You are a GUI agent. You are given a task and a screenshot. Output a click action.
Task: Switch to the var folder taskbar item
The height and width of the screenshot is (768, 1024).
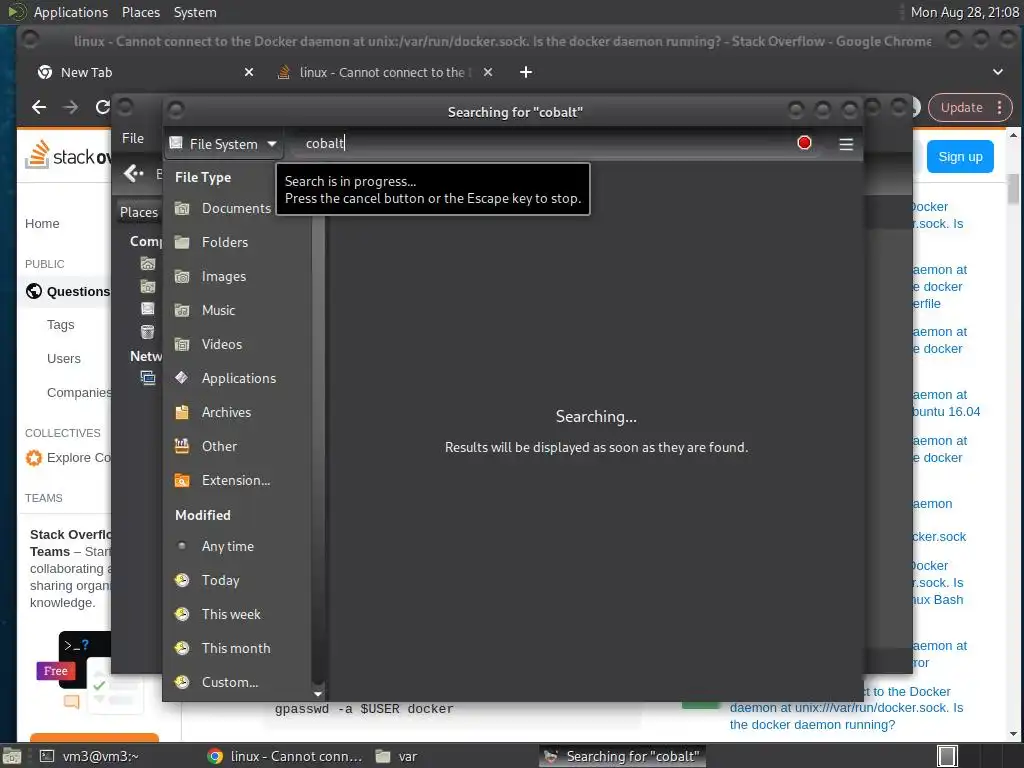click(x=397, y=756)
